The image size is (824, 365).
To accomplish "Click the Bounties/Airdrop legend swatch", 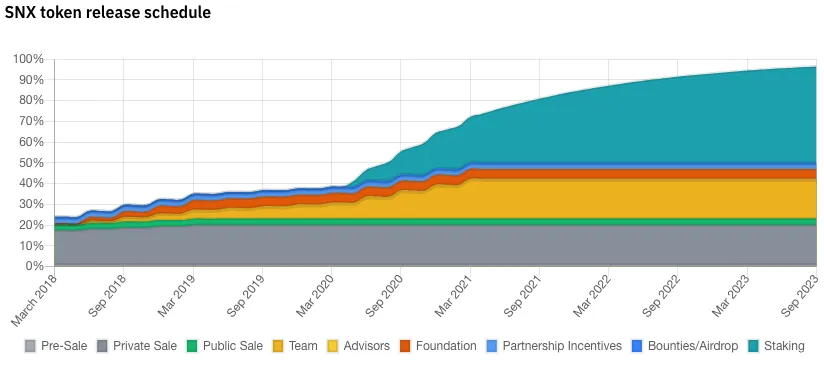I will [637, 346].
